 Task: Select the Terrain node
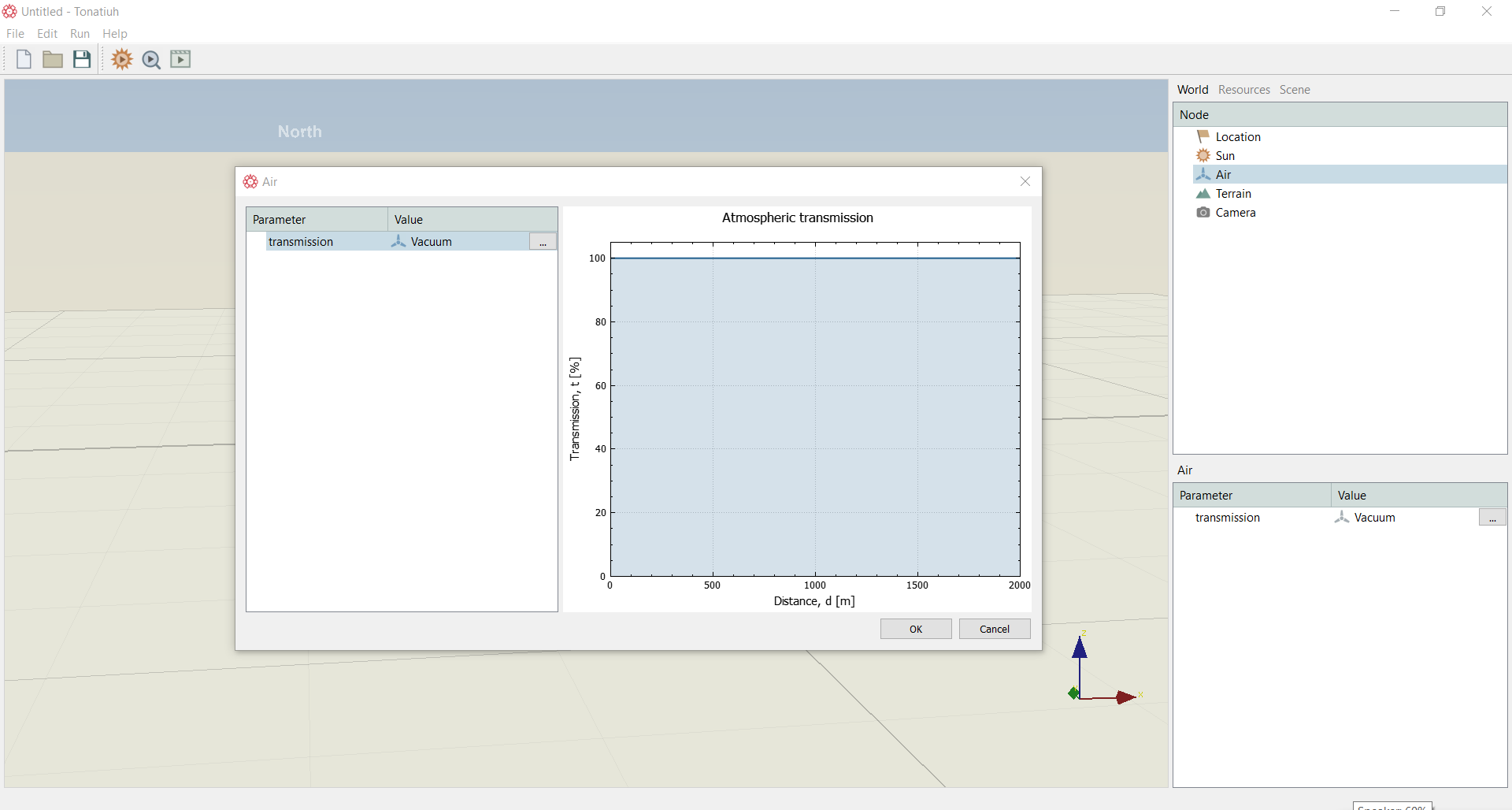pyautogui.click(x=1233, y=194)
